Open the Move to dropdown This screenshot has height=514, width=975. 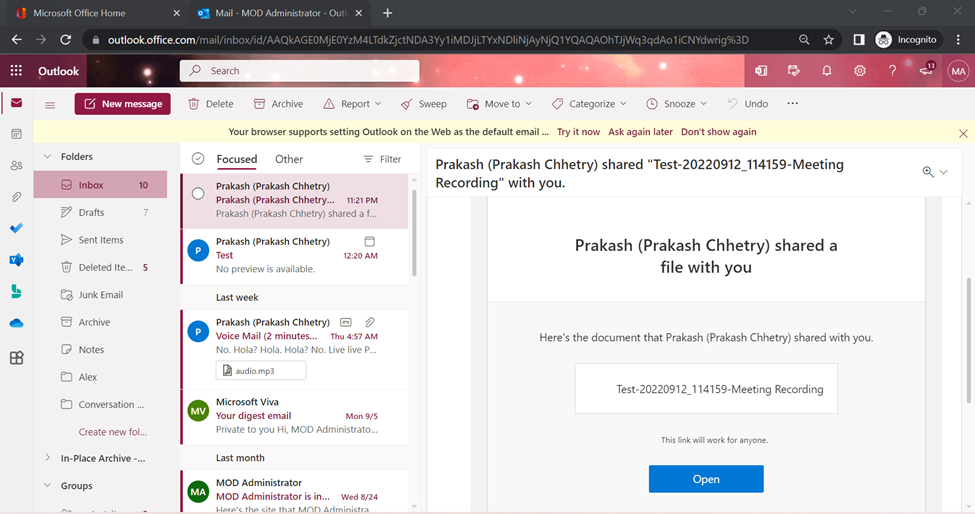coord(499,104)
